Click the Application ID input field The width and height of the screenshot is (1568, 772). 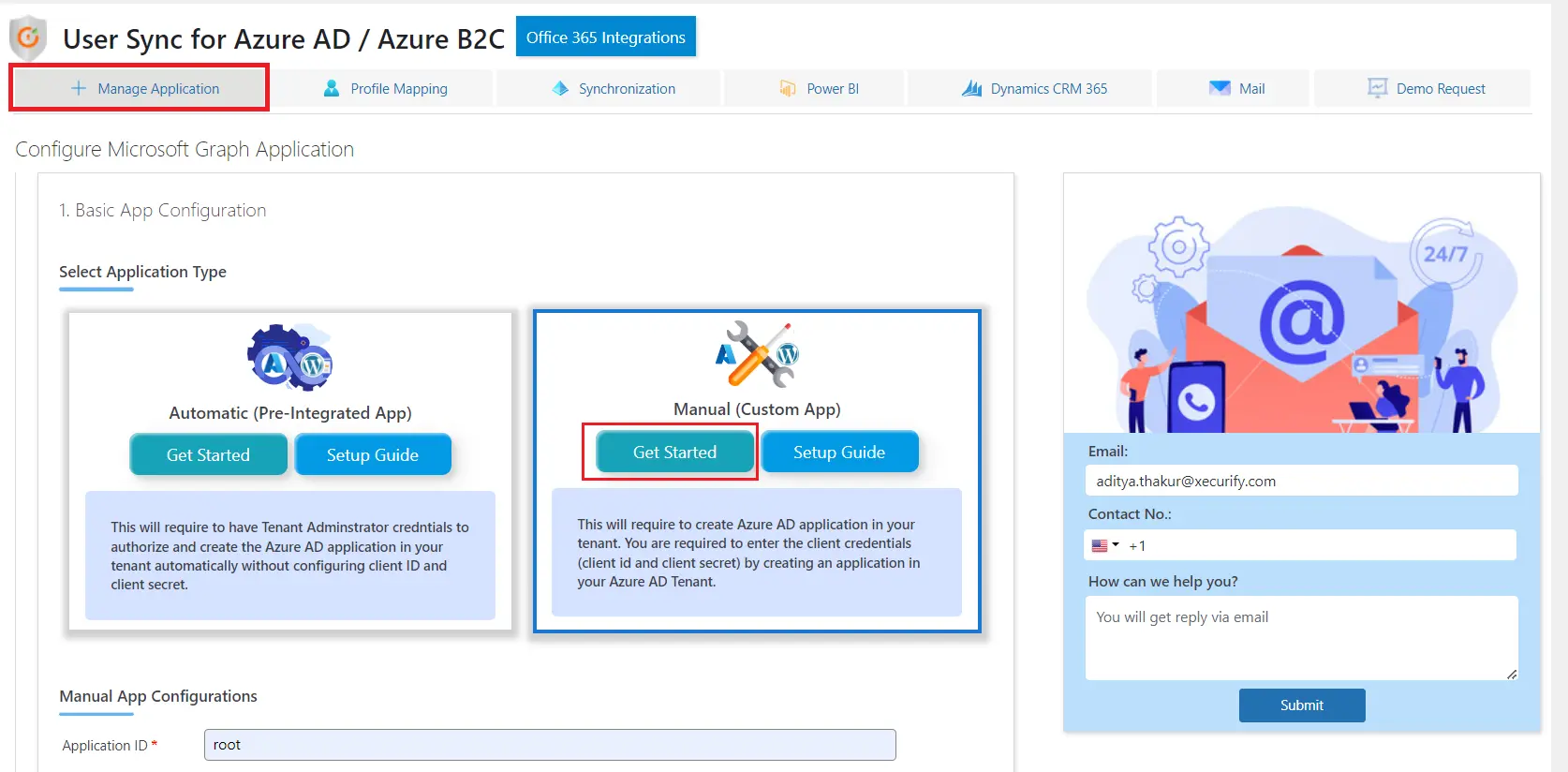(x=550, y=745)
